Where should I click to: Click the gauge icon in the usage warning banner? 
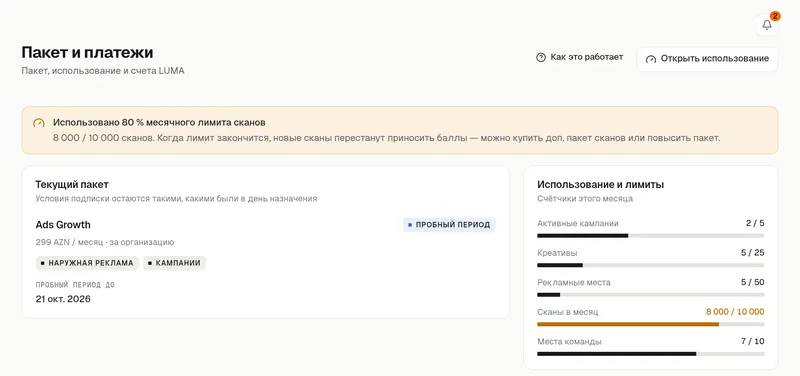(x=39, y=123)
